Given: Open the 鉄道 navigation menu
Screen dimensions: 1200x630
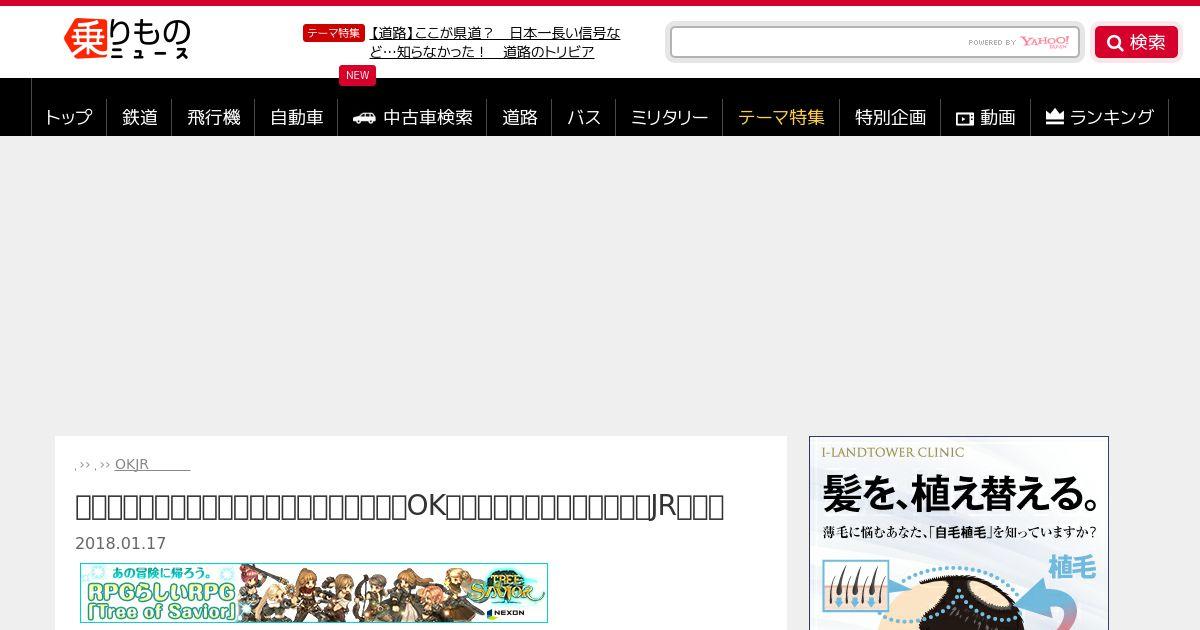Looking at the screenshot, I should pyautogui.click(x=140, y=117).
